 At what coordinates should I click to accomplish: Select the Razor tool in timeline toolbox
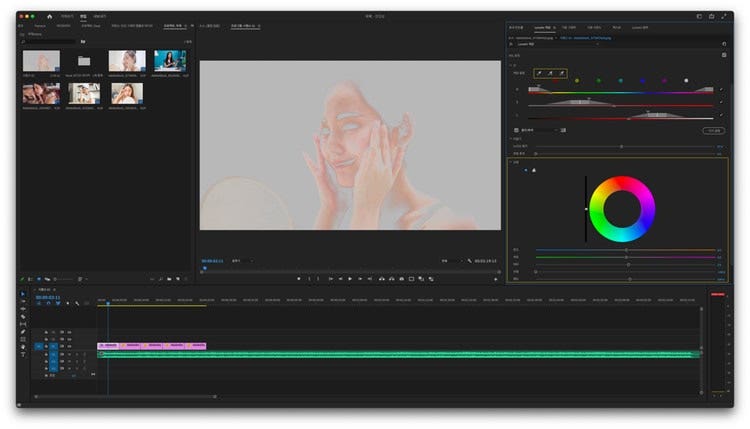[x=22, y=317]
